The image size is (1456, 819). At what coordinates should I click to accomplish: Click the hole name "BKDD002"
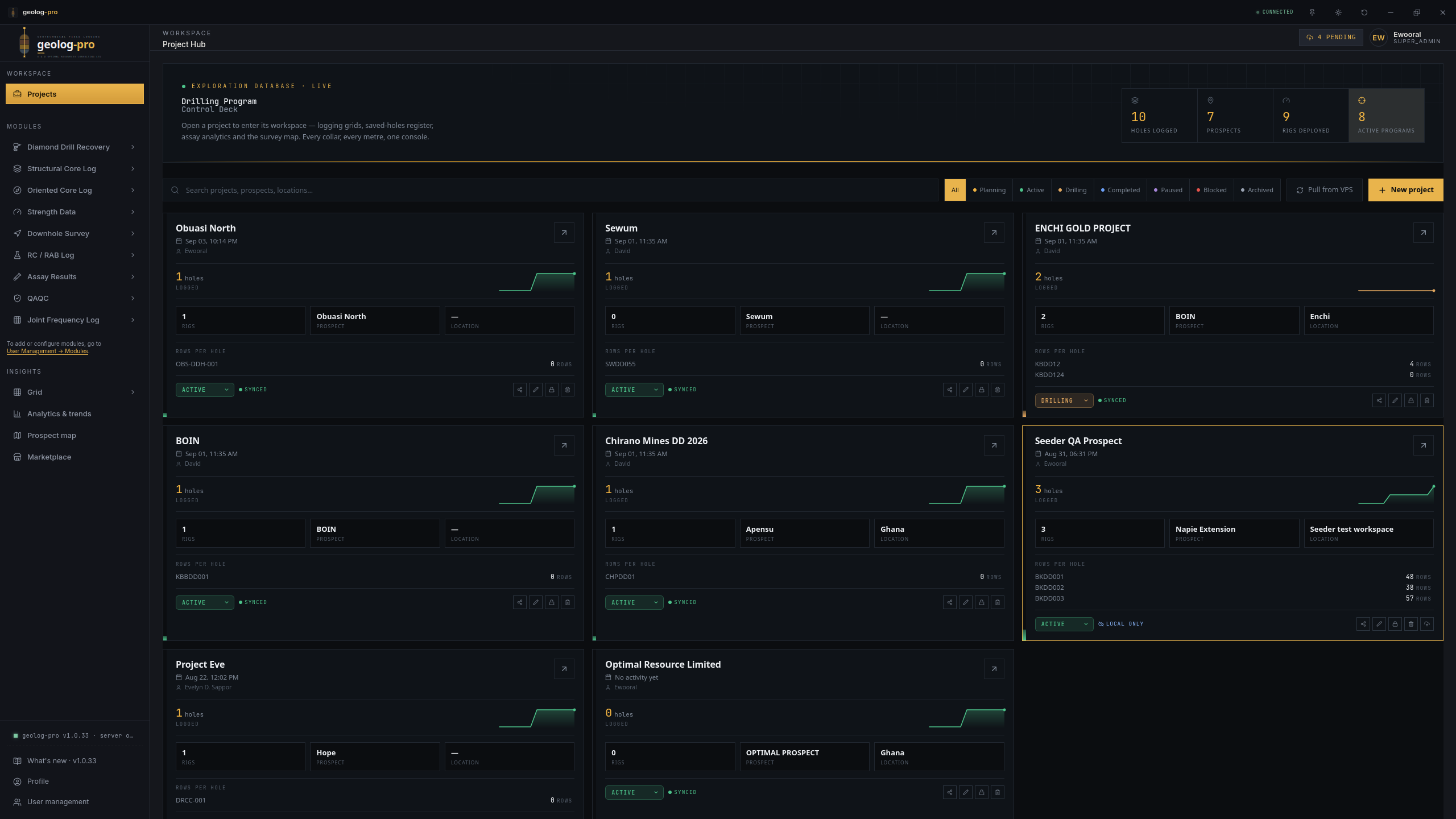click(x=1049, y=588)
